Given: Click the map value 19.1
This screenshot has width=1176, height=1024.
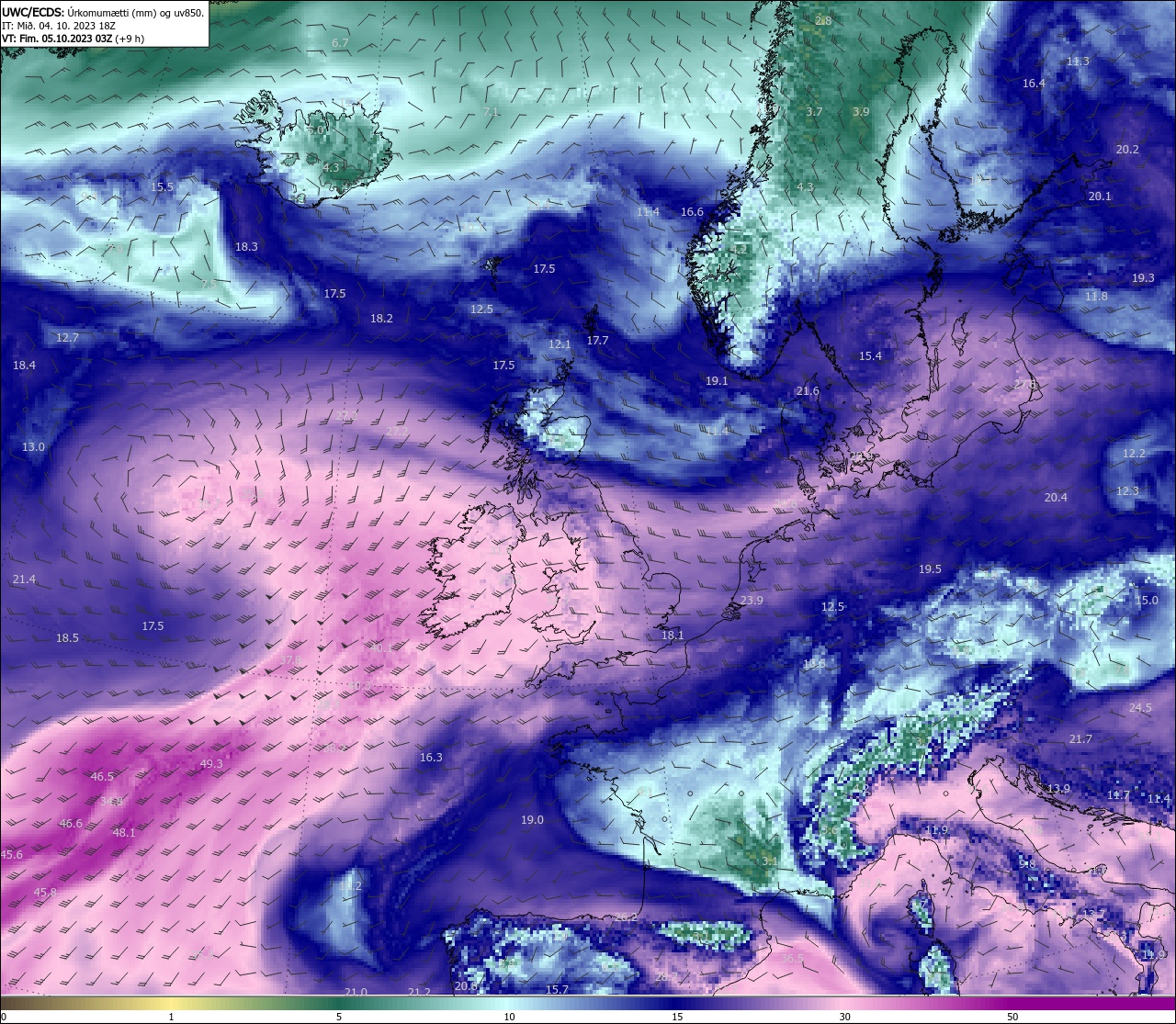Looking at the screenshot, I should (x=717, y=381).
